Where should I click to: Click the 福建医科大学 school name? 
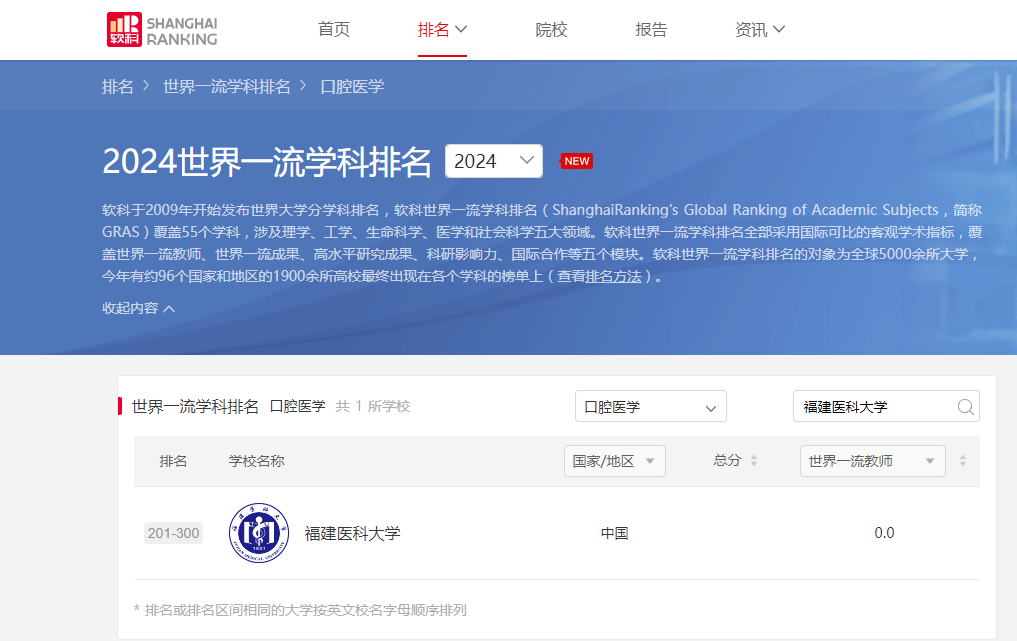click(x=352, y=533)
